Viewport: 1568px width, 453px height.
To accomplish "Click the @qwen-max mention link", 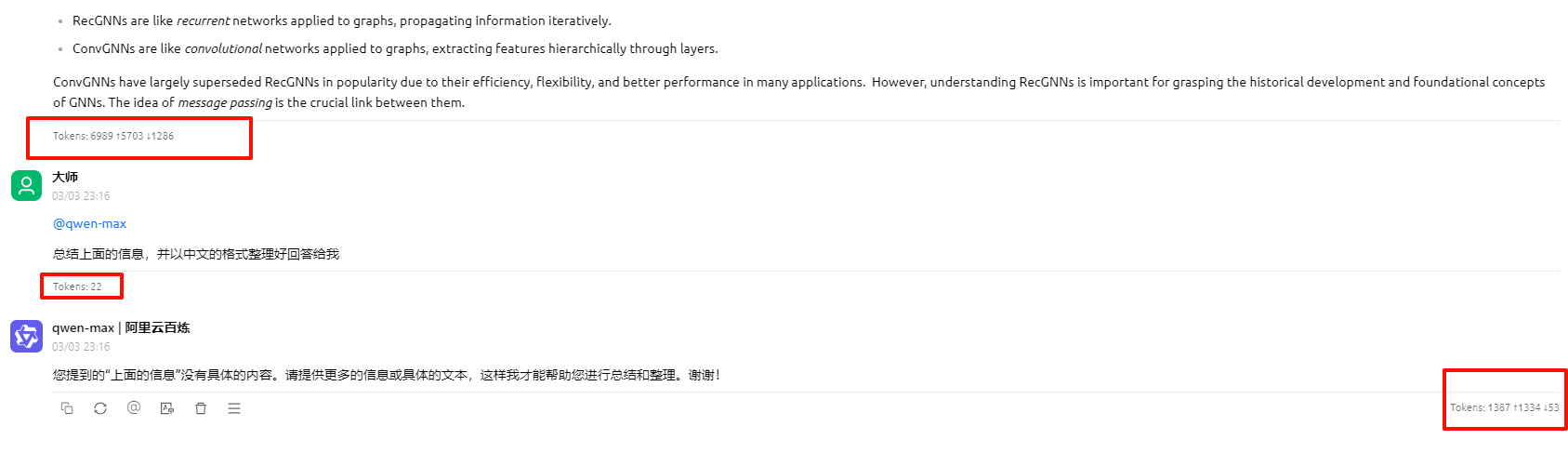I will 89,223.
